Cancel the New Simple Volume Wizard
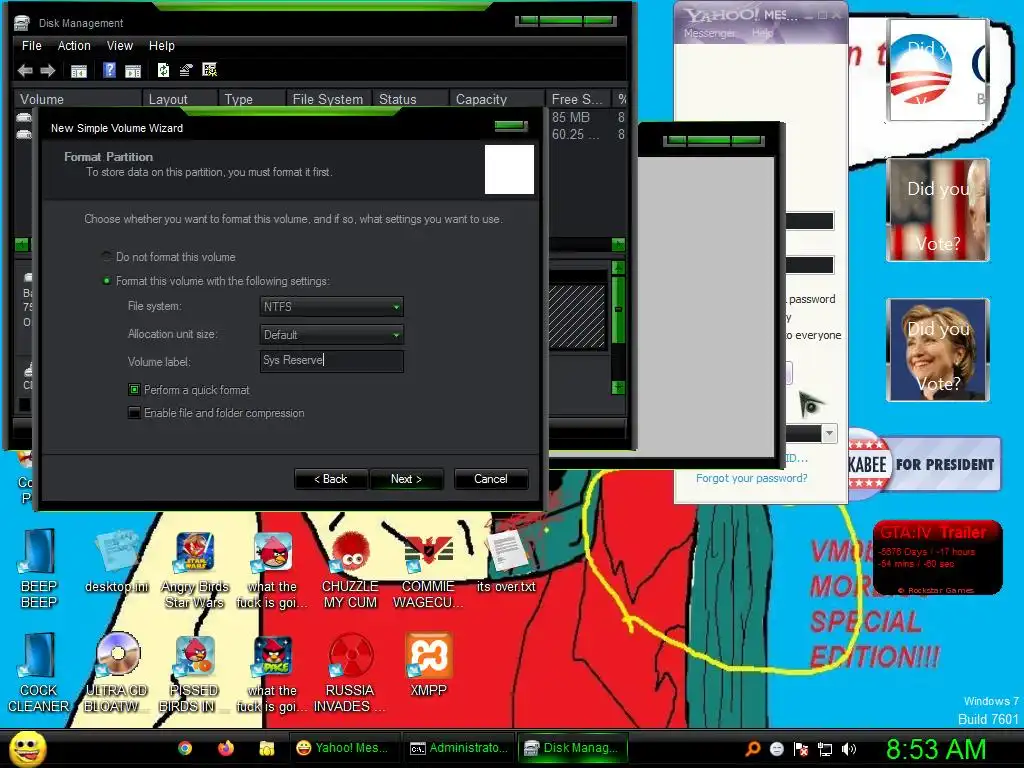The image size is (1024, 768). [490, 479]
